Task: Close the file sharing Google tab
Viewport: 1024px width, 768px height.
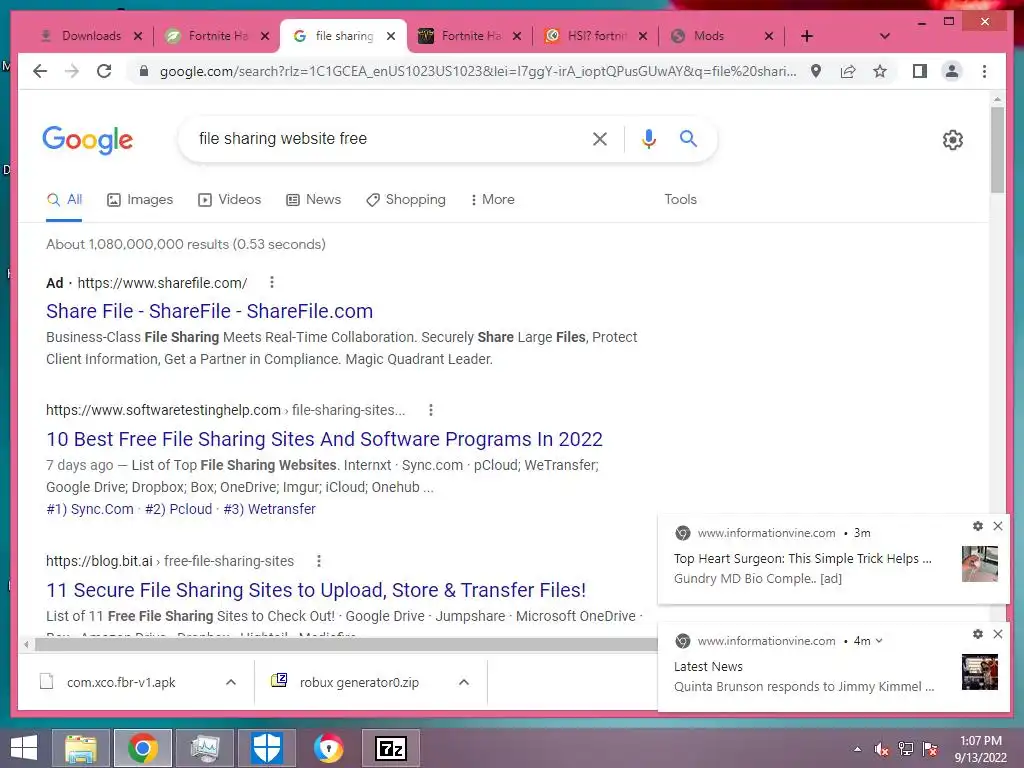Action: [391, 36]
